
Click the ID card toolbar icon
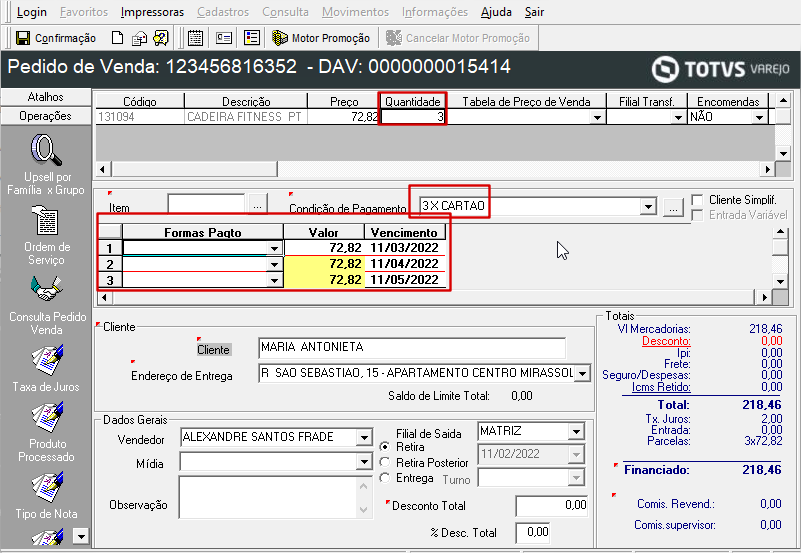[224, 38]
